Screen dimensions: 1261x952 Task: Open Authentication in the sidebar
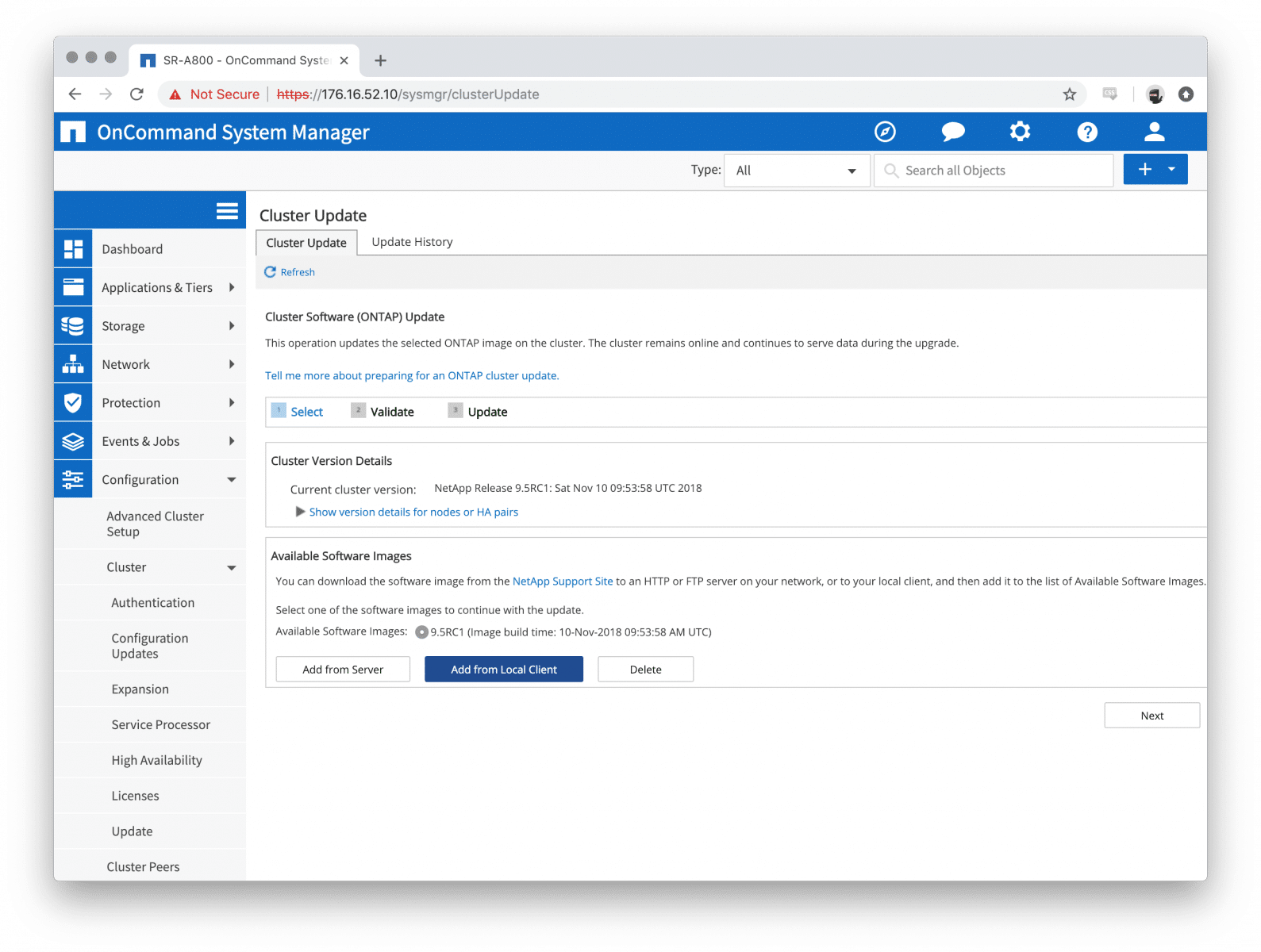(152, 603)
